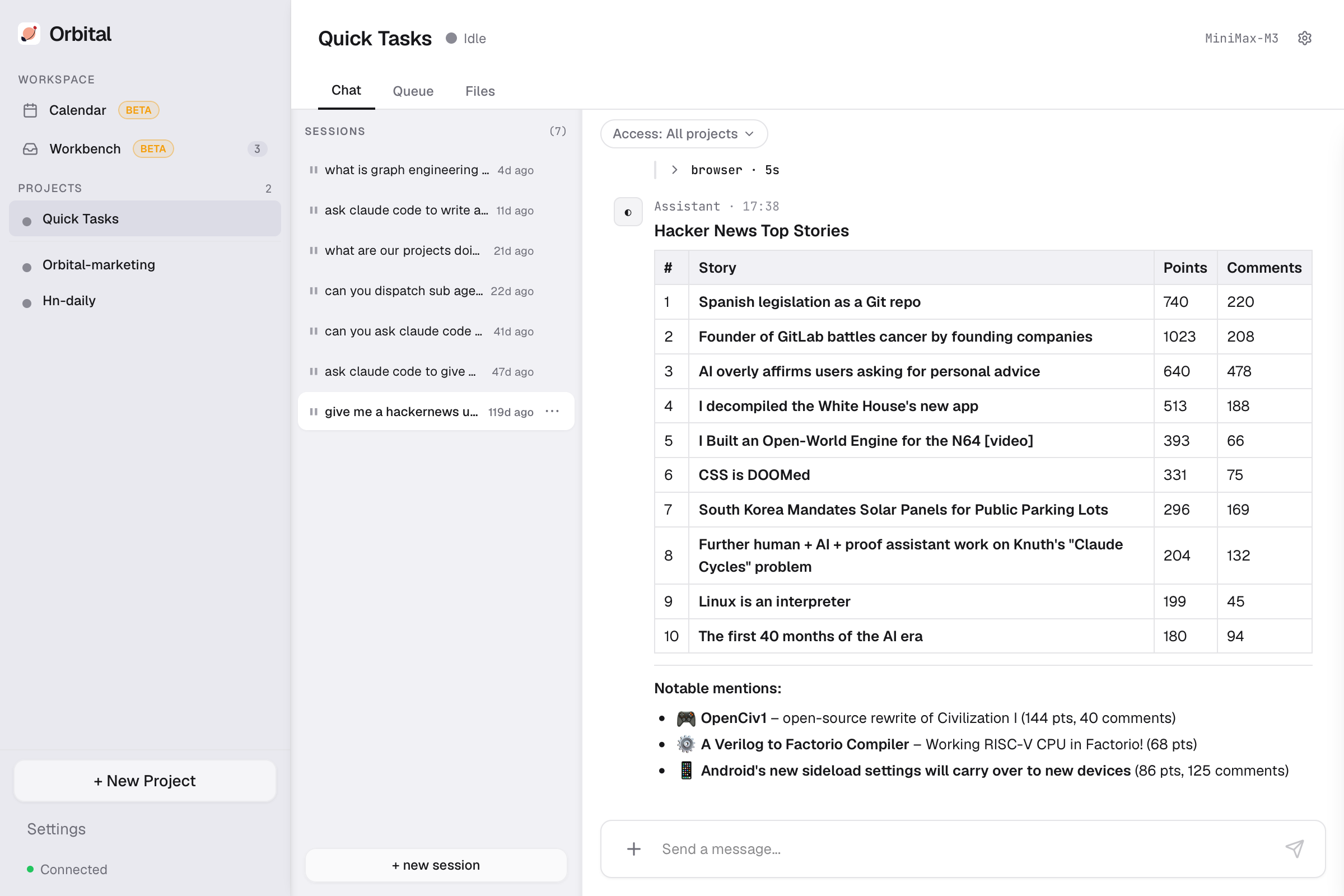Screen dimensions: 1344x896
Task: Click story 'Spanish legislation as a Git repo'
Action: point(809,302)
